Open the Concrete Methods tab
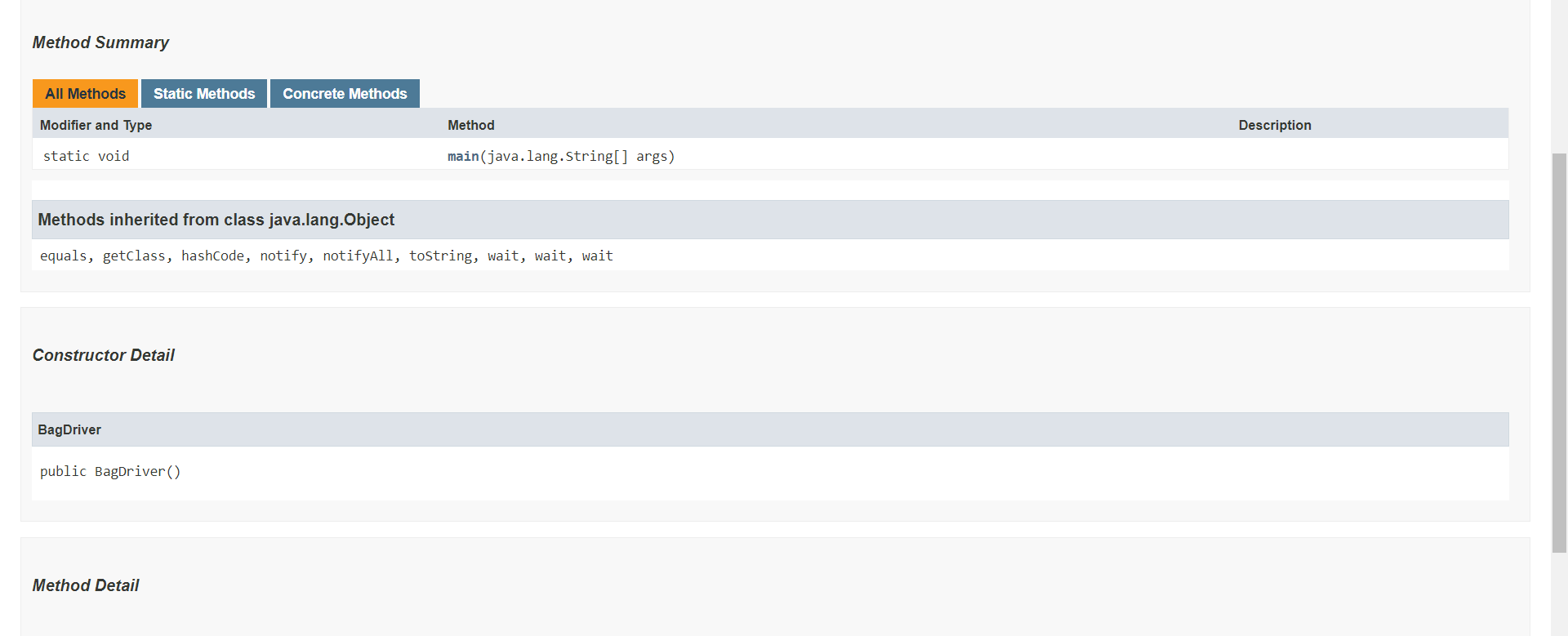This screenshot has width=1568, height=636. [345, 94]
